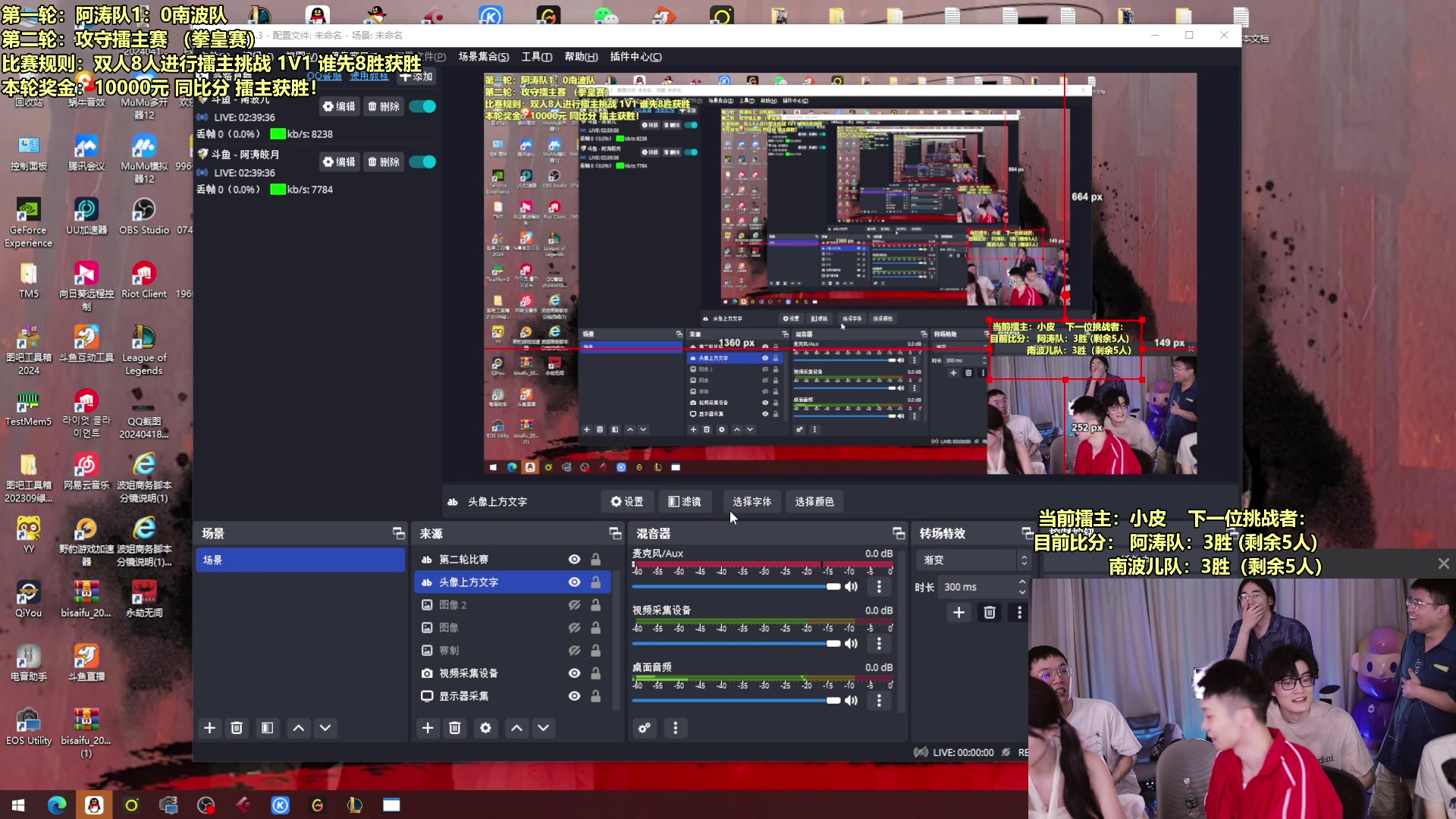1456x819 pixels.
Task: Move selected source up with arrow
Action: [516, 728]
